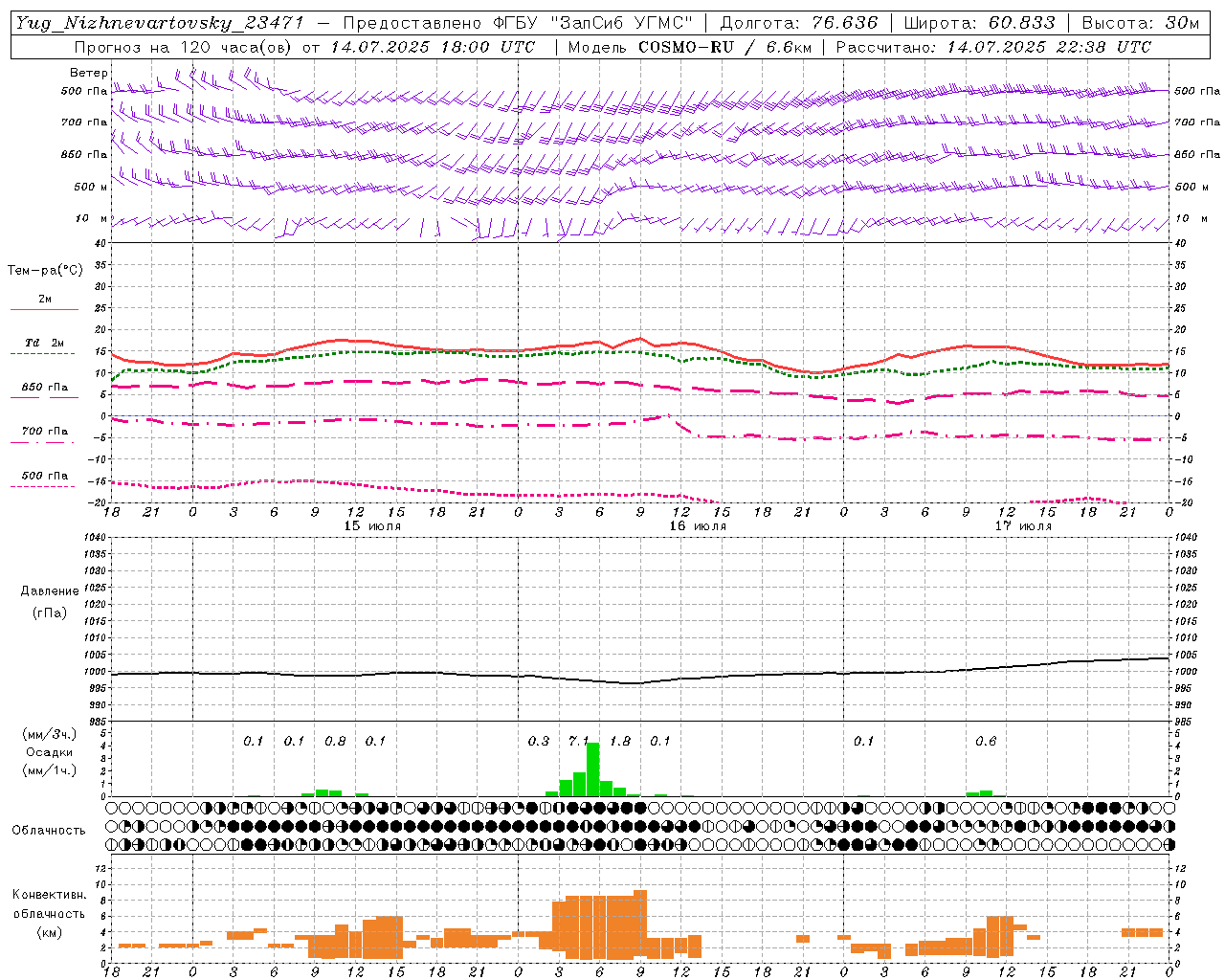Select the precipitation value 0.3
The image size is (1225, 980).
[x=539, y=741]
